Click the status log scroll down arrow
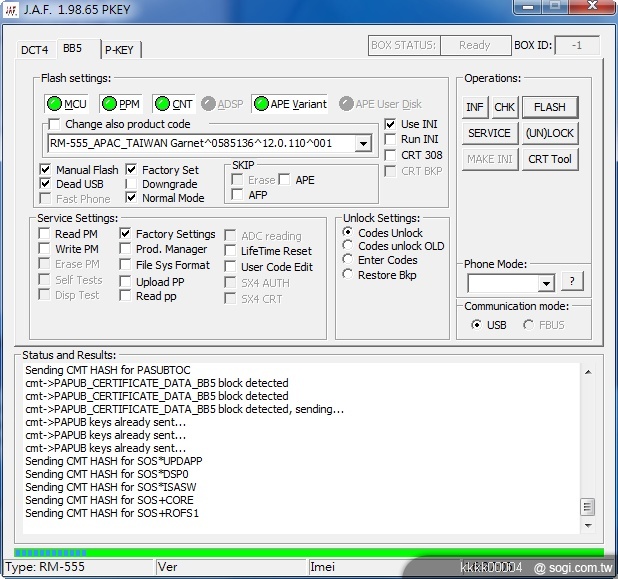 click(588, 525)
